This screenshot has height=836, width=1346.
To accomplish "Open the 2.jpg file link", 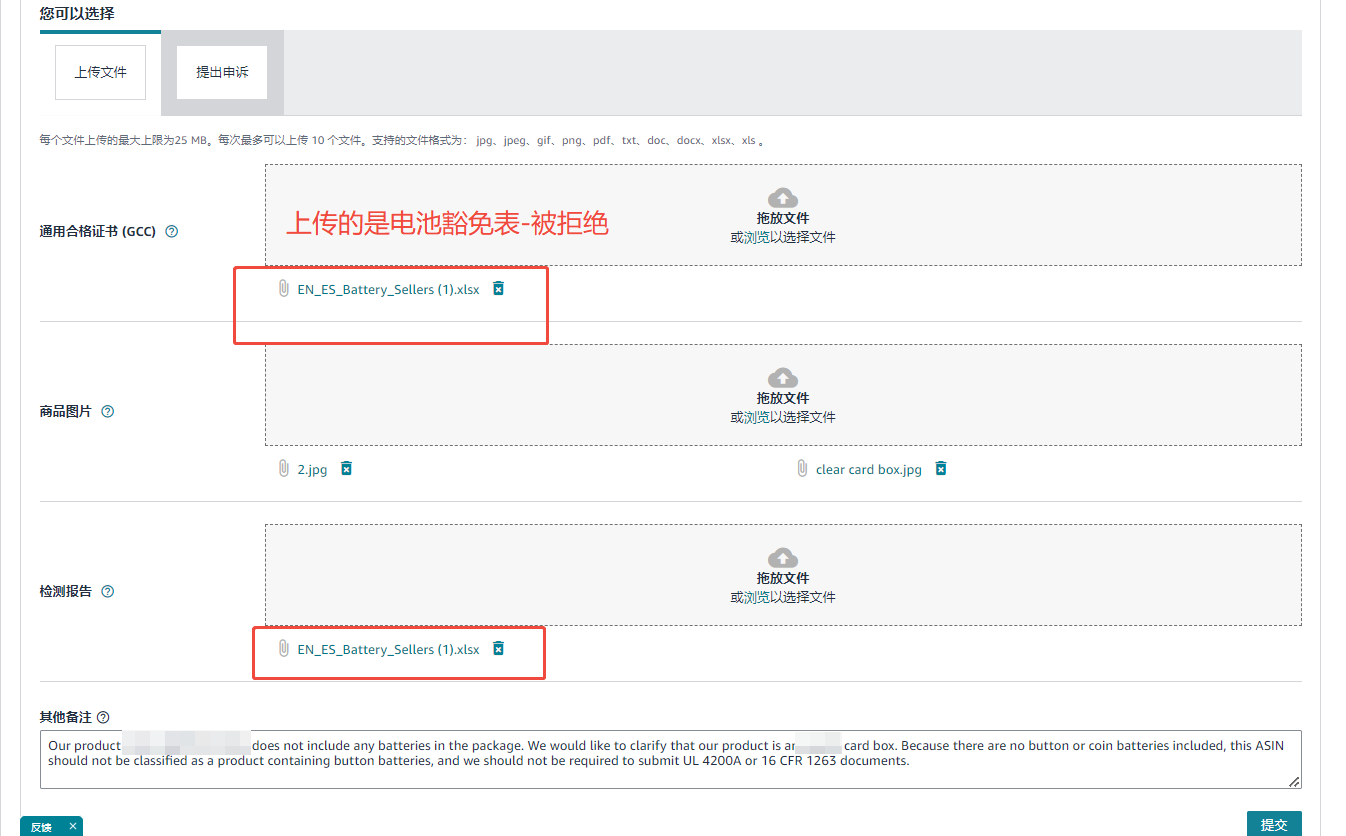I will click(x=312, y=470).
